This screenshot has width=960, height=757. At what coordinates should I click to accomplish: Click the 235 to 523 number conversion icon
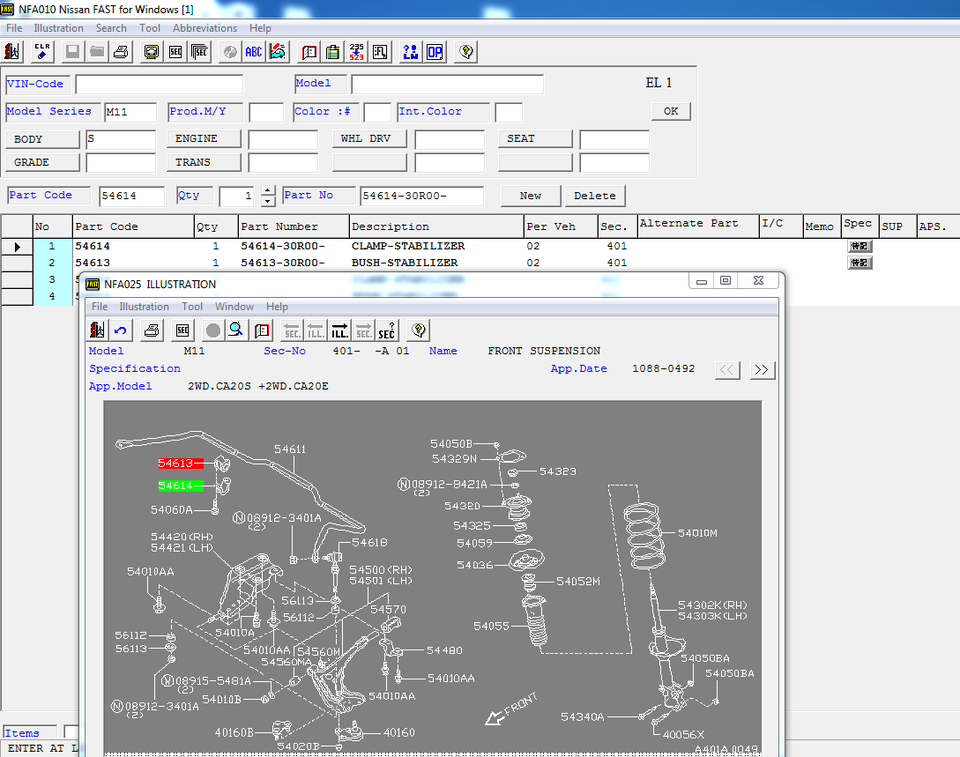pos(357,52)
